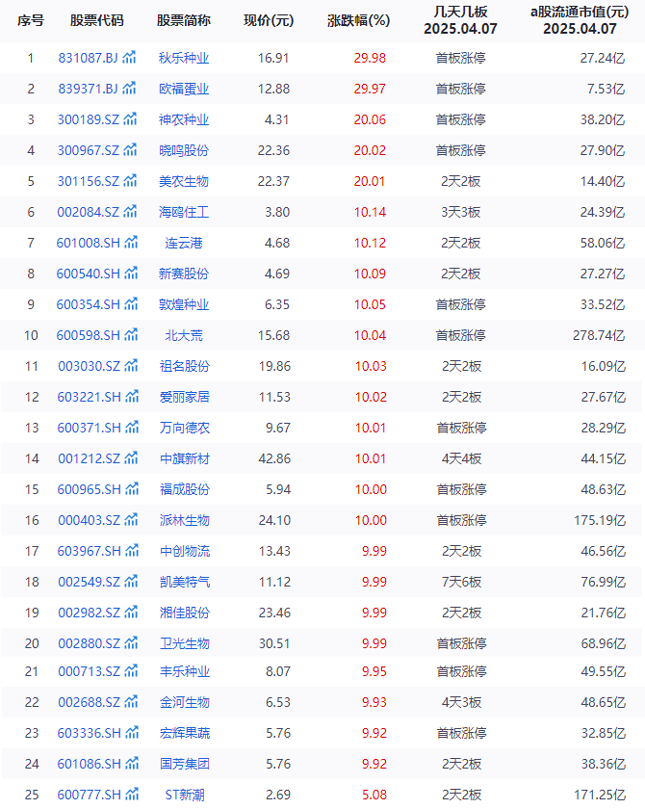The image size is (645, 809).
Task: Open stock name link 宏辉果蔬
Action: click(x=185, y=733)
